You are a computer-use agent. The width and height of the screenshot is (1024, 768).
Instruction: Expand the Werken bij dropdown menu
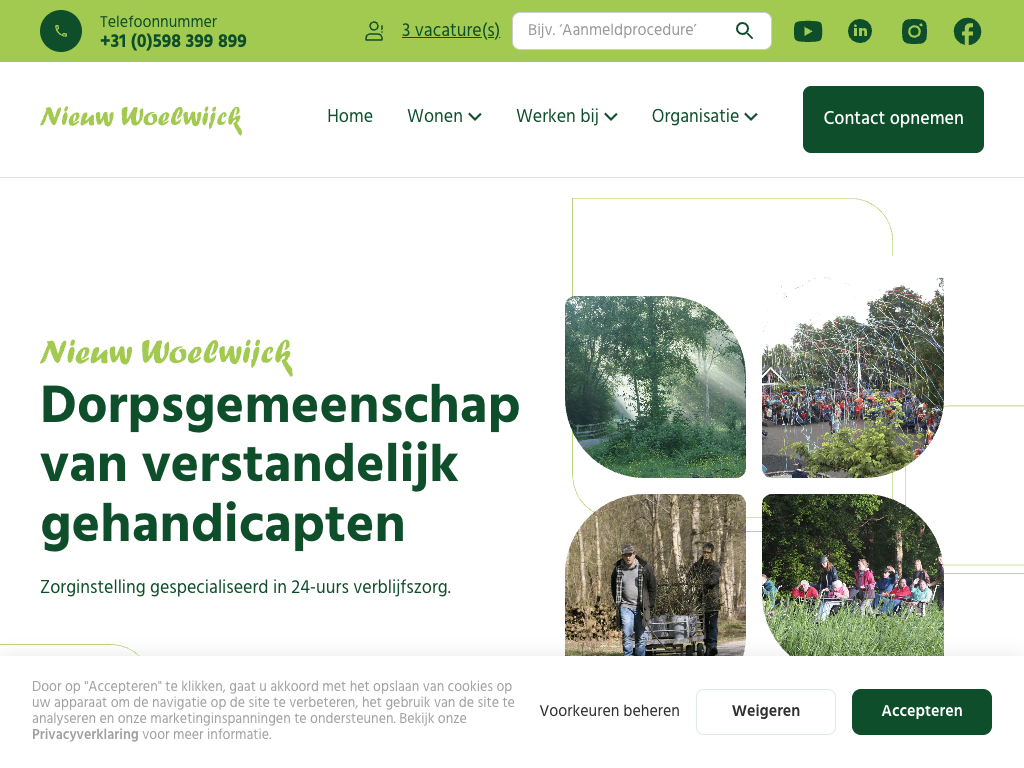[x=566, y=116]
